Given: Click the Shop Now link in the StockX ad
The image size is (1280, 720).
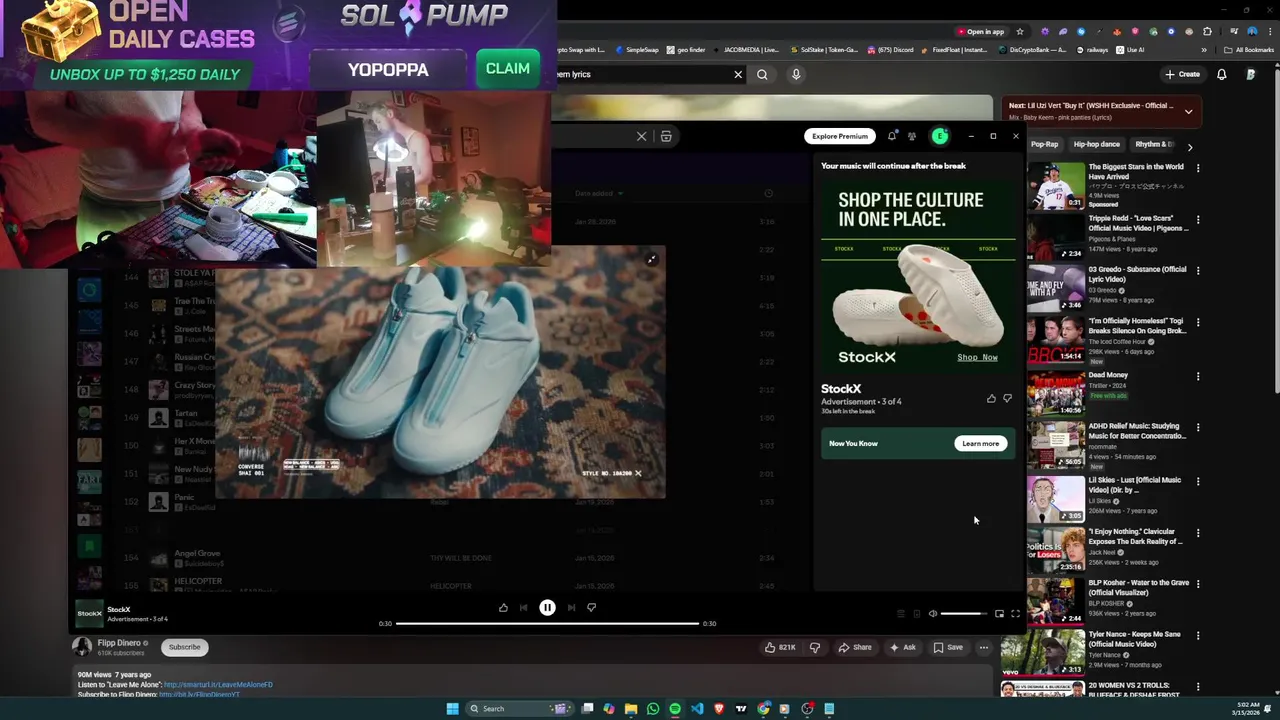Looking at the screenshot, I should (977, 357).
